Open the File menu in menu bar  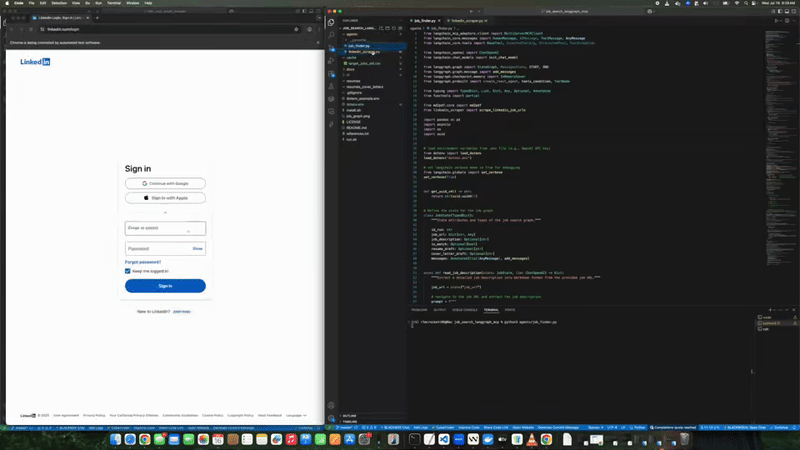32,3
